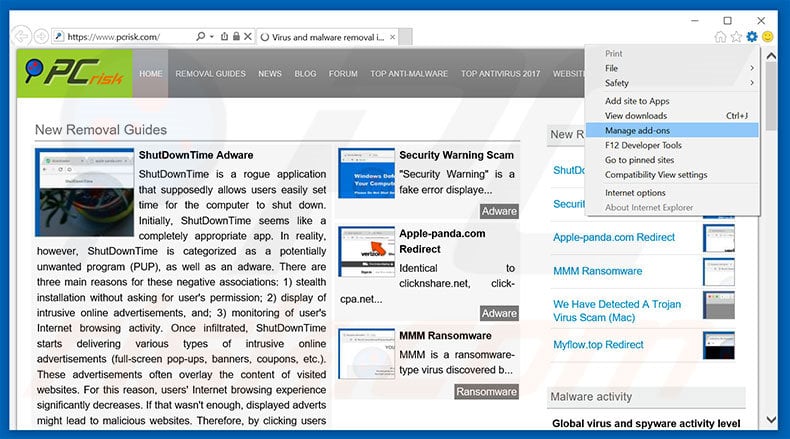790x439 pixels.
Task: Open REMOVAL GUIDES navigation item
Action: point(211,74)
